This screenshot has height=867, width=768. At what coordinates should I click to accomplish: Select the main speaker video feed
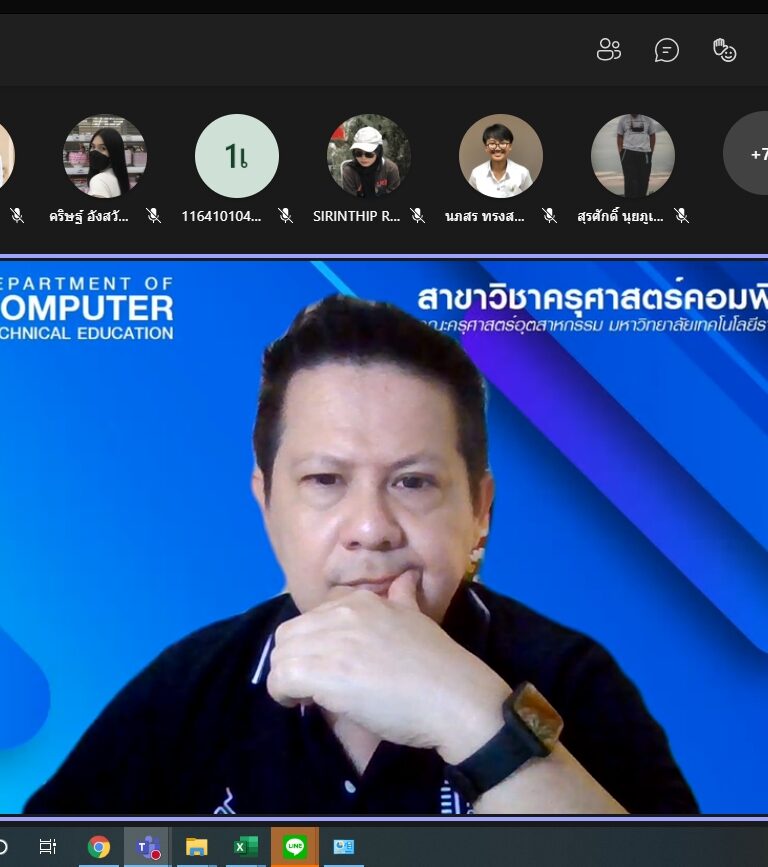(x=384, y=536)
